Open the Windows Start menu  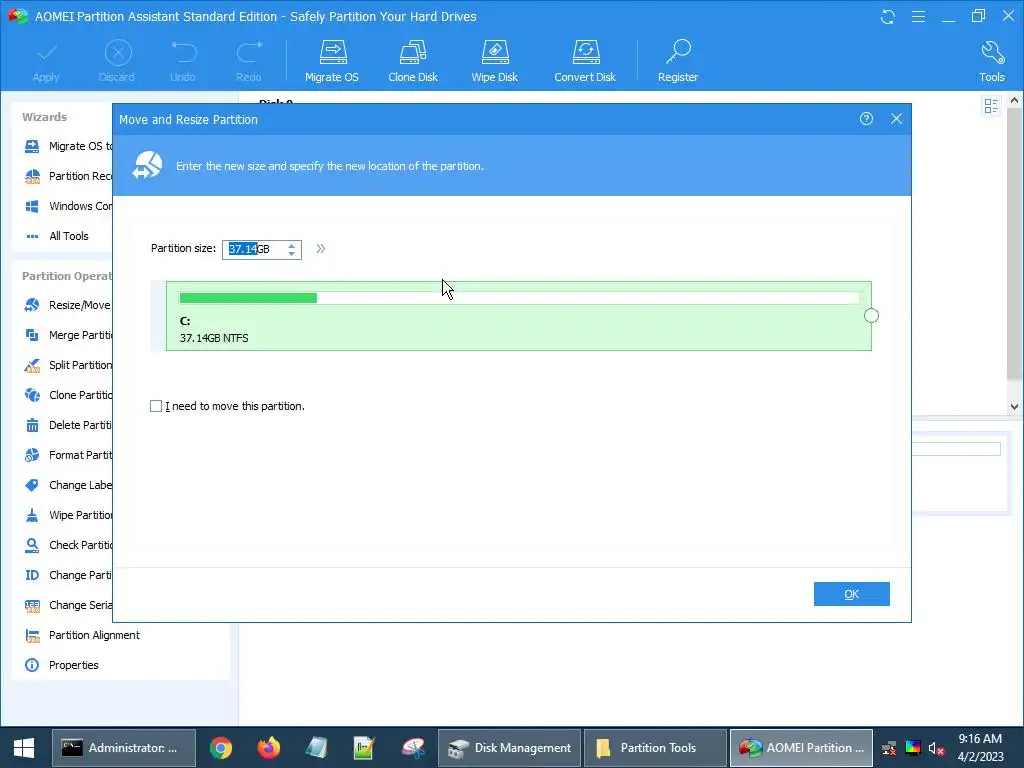pyautogui.click(x=24, y=748)
